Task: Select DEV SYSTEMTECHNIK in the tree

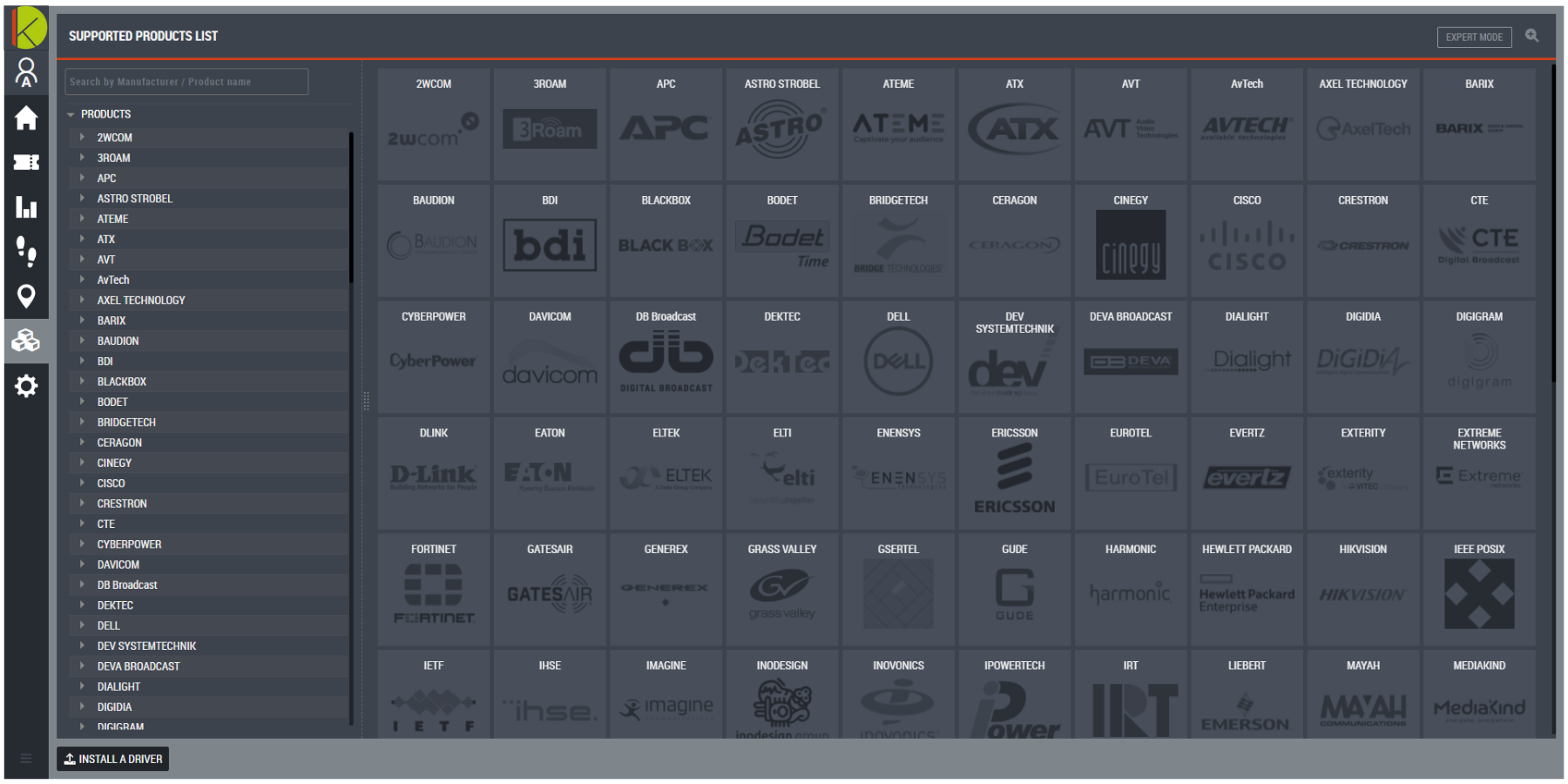Action: coord(146,646)
